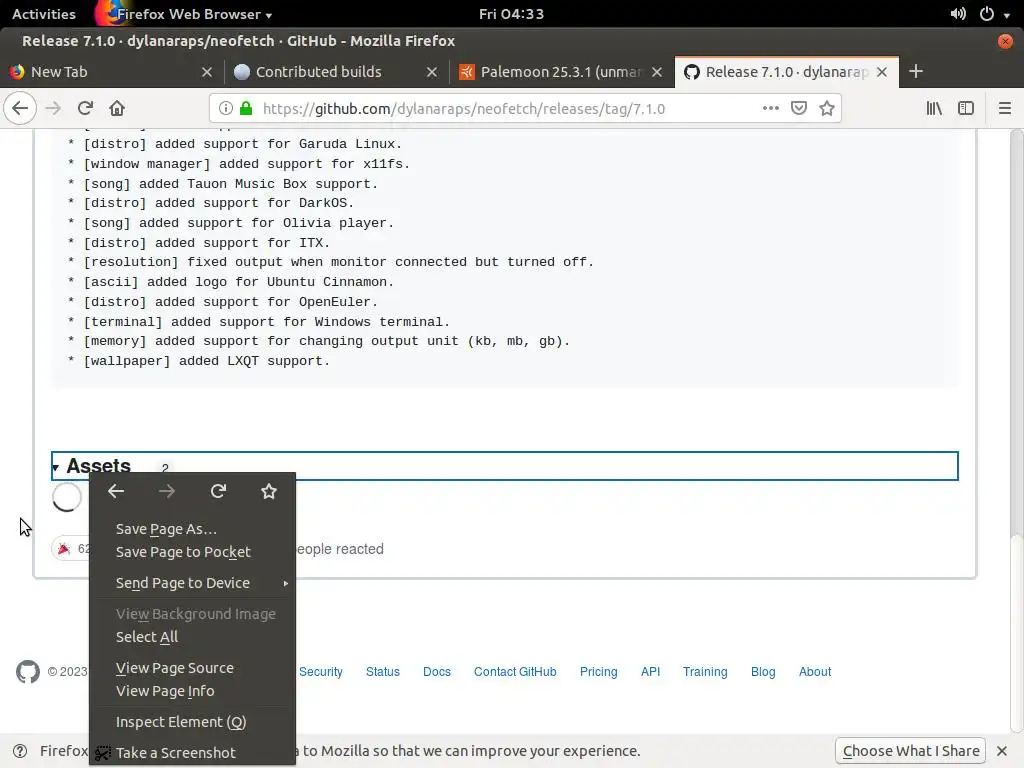This screenshot has height=768, width=1024.
Task: Bookmark this page with the star icon
Action: pyautogui.click(x=827, y=108)
